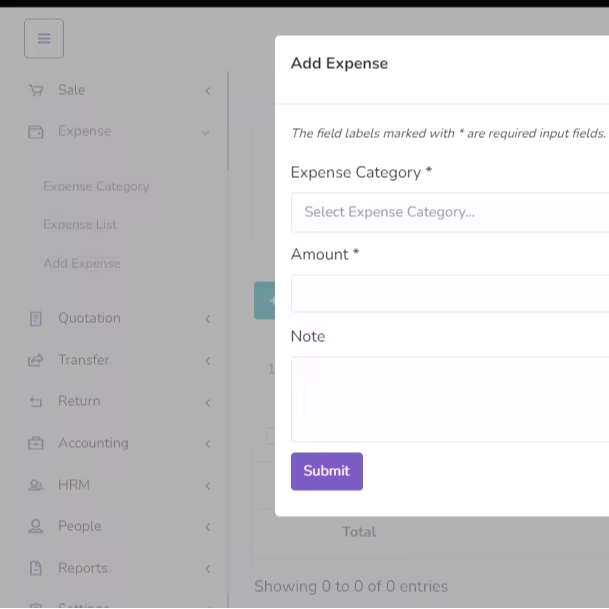Open the Select Expense Category dropdown
609x609 pixels.
coord(450,212)
